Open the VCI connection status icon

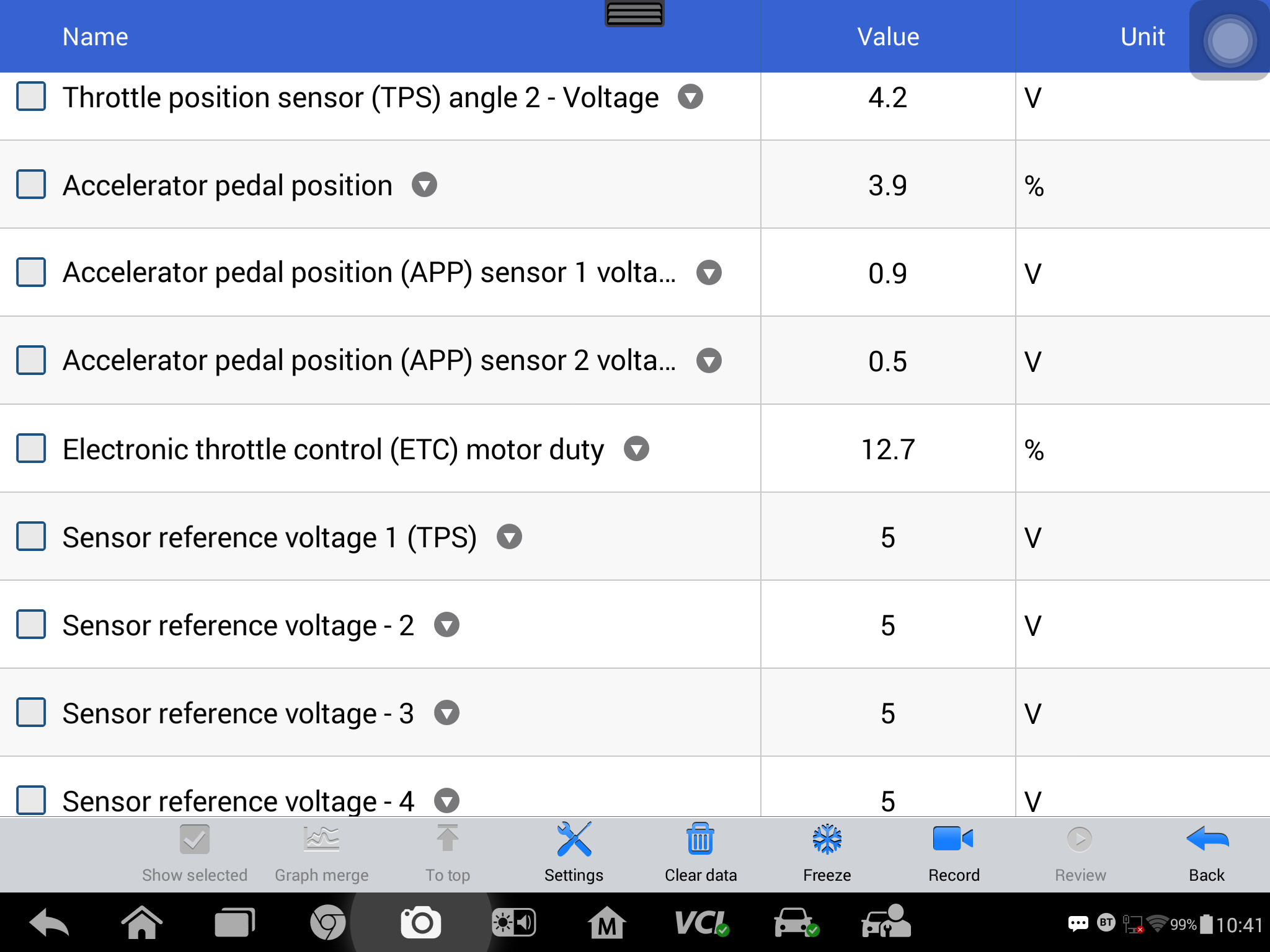pos(701,923)
